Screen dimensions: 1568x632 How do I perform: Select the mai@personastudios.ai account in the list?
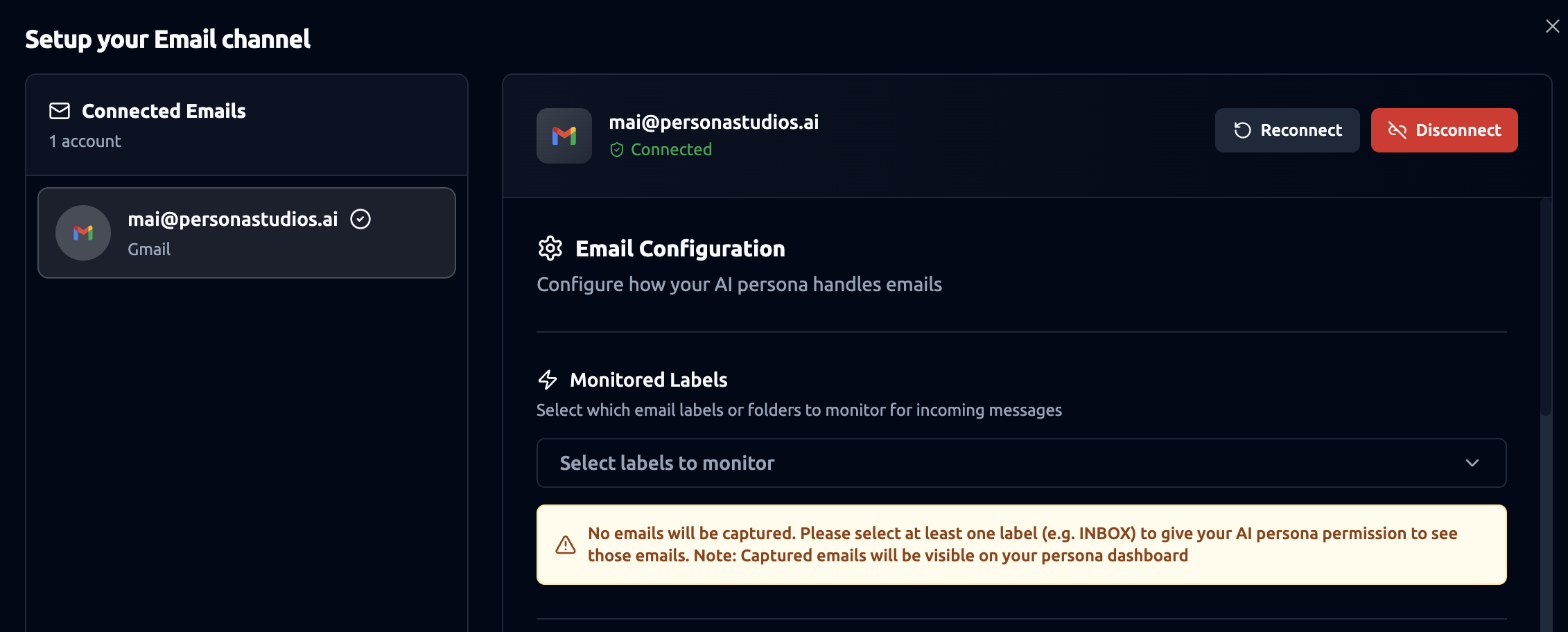click(x=247, y=233)
